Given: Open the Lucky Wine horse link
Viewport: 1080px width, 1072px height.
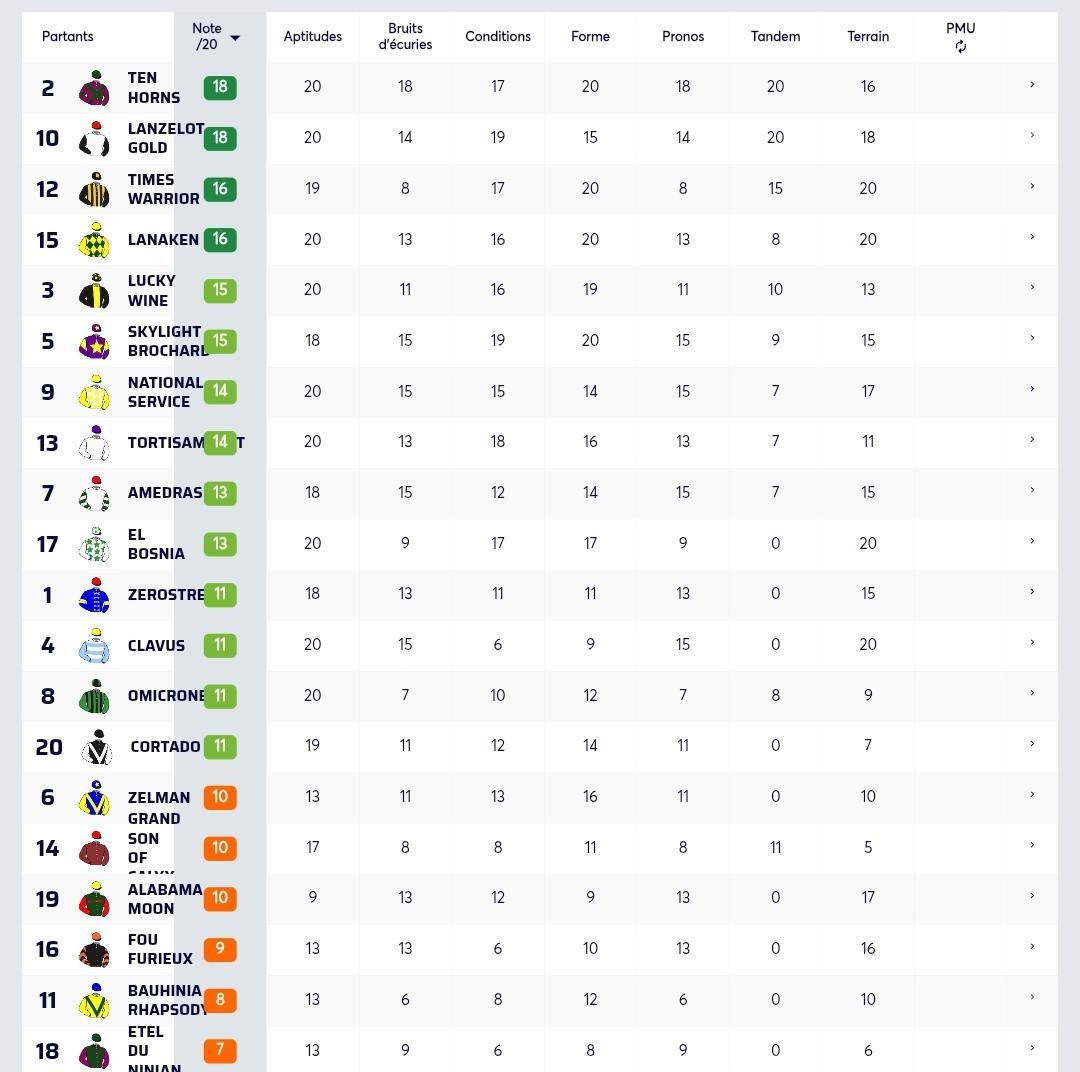Looking at the screenshot, I should click(152, 290).
